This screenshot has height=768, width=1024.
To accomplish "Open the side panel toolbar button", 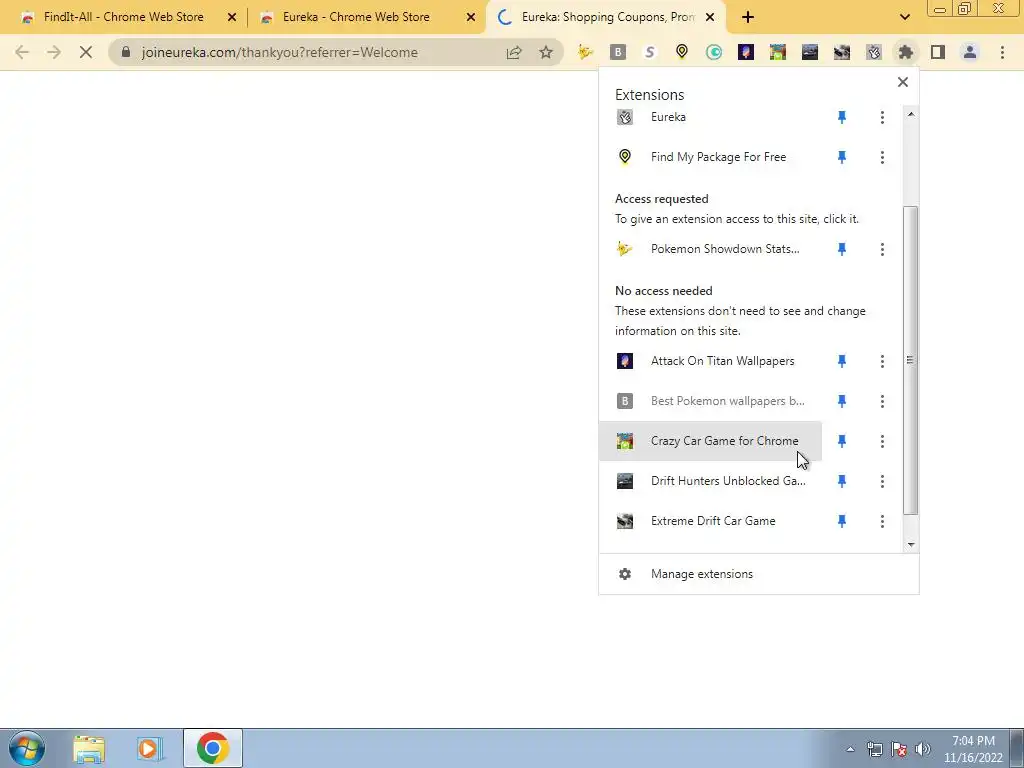I will (938, 52).
